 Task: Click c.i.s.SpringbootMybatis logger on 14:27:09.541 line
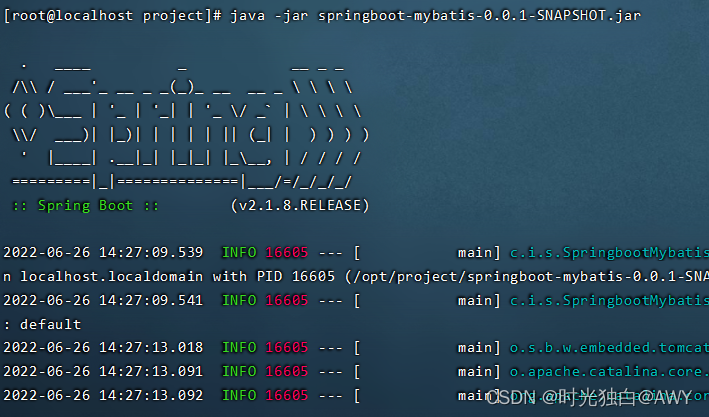609,300
